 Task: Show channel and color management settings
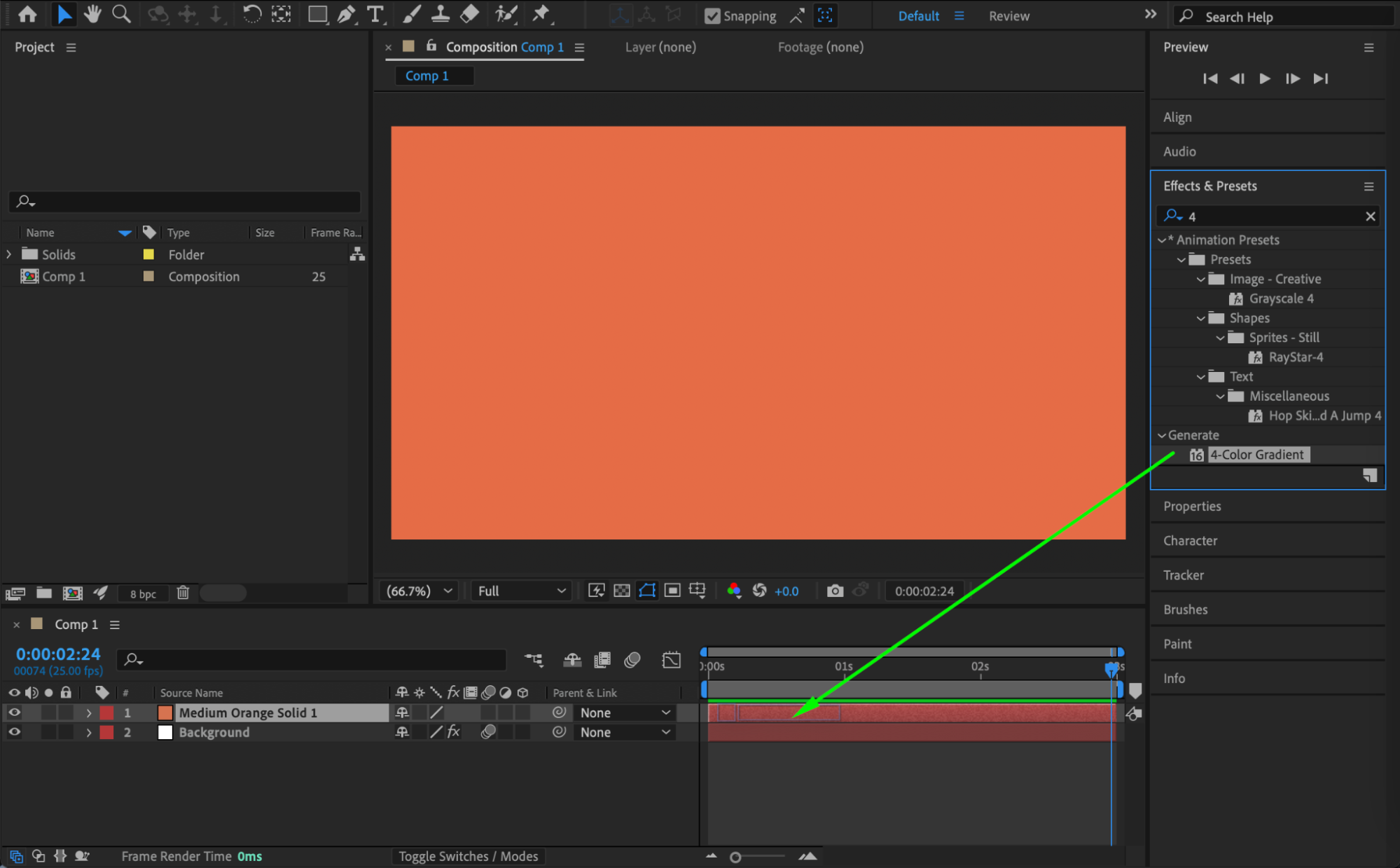click(x=734, y=591)
